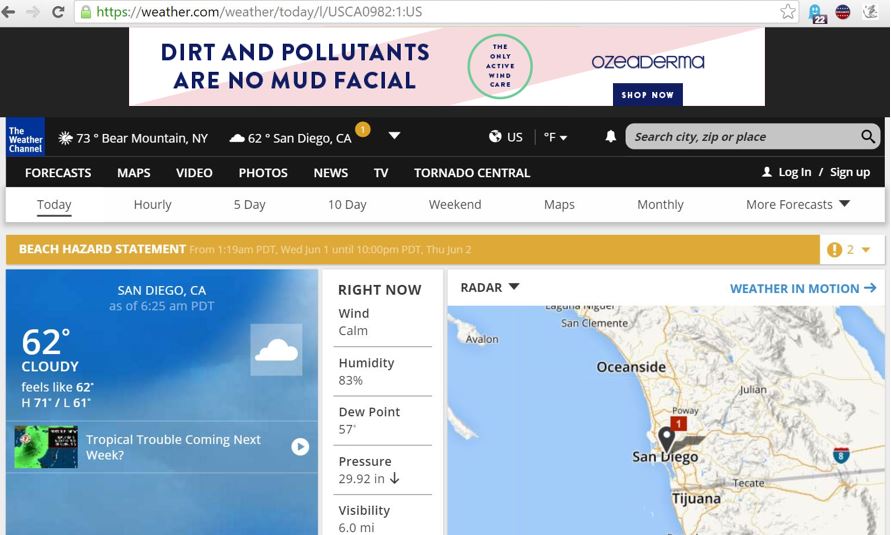Switch to the Hourly tab
This screenshot has height=535, width=891.
click(x=152, y=204)
